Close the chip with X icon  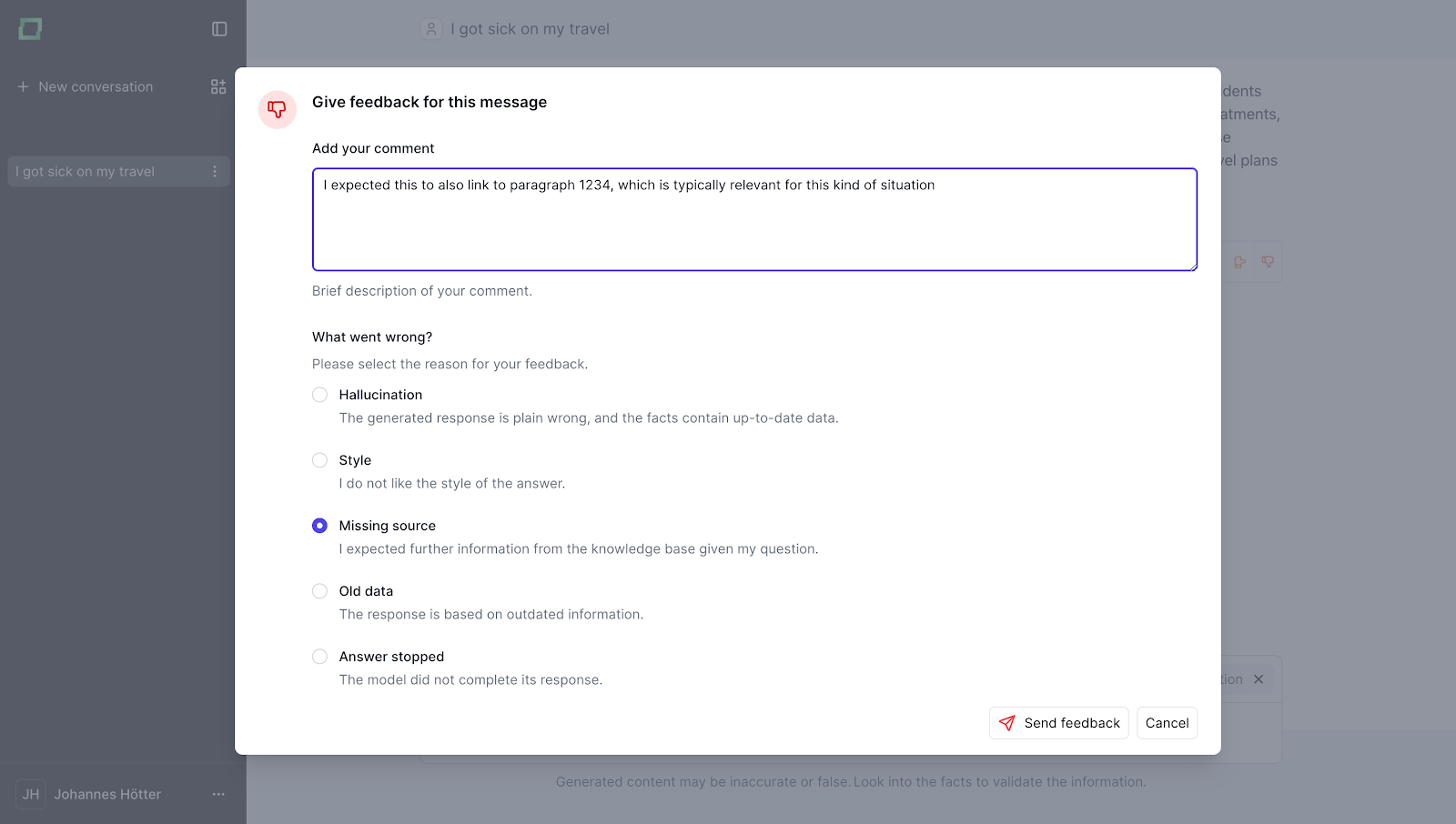click(x=1259, y=679)
